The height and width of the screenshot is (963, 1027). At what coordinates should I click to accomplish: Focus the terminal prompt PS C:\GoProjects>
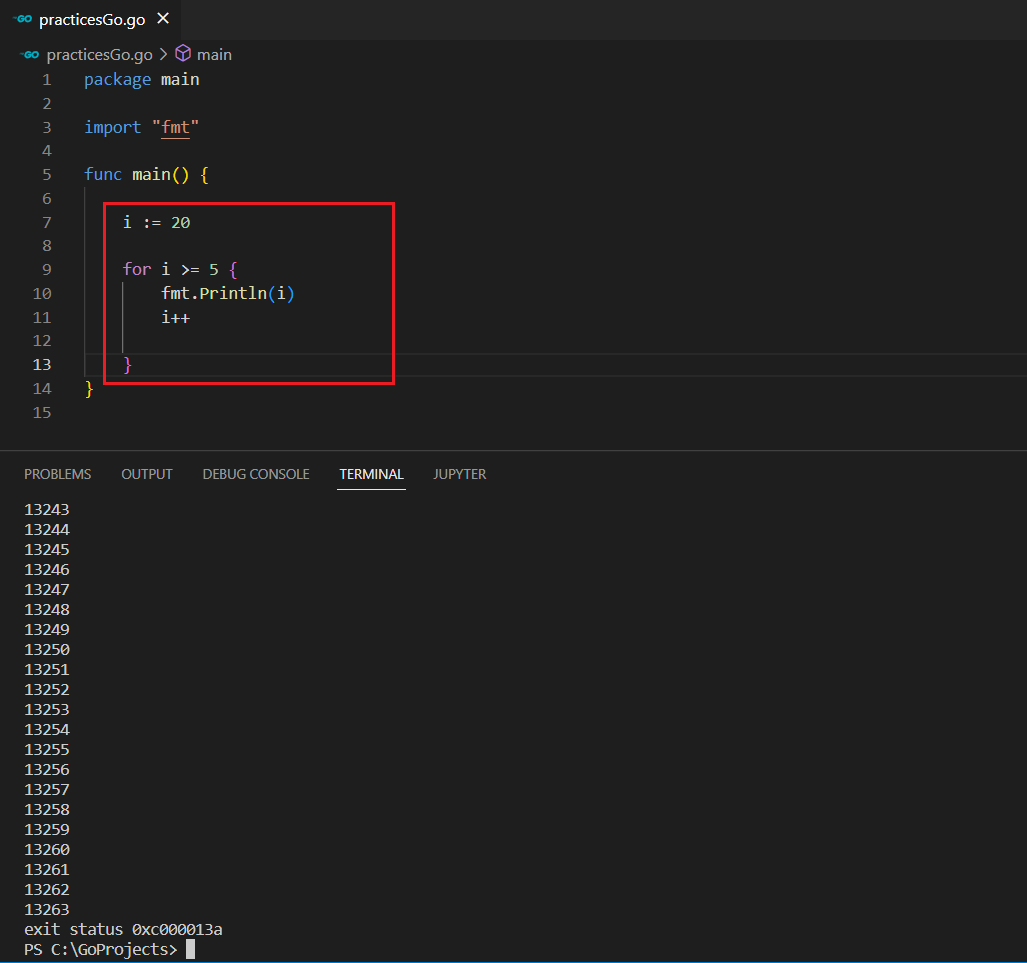pyautogui.click(x=100, y=949)
